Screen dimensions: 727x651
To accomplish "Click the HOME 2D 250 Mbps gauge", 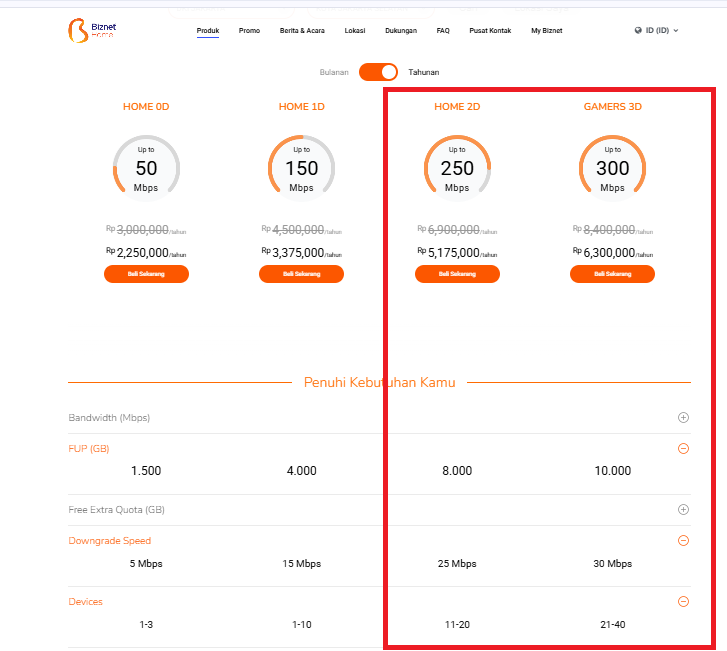I will point(457,168).
